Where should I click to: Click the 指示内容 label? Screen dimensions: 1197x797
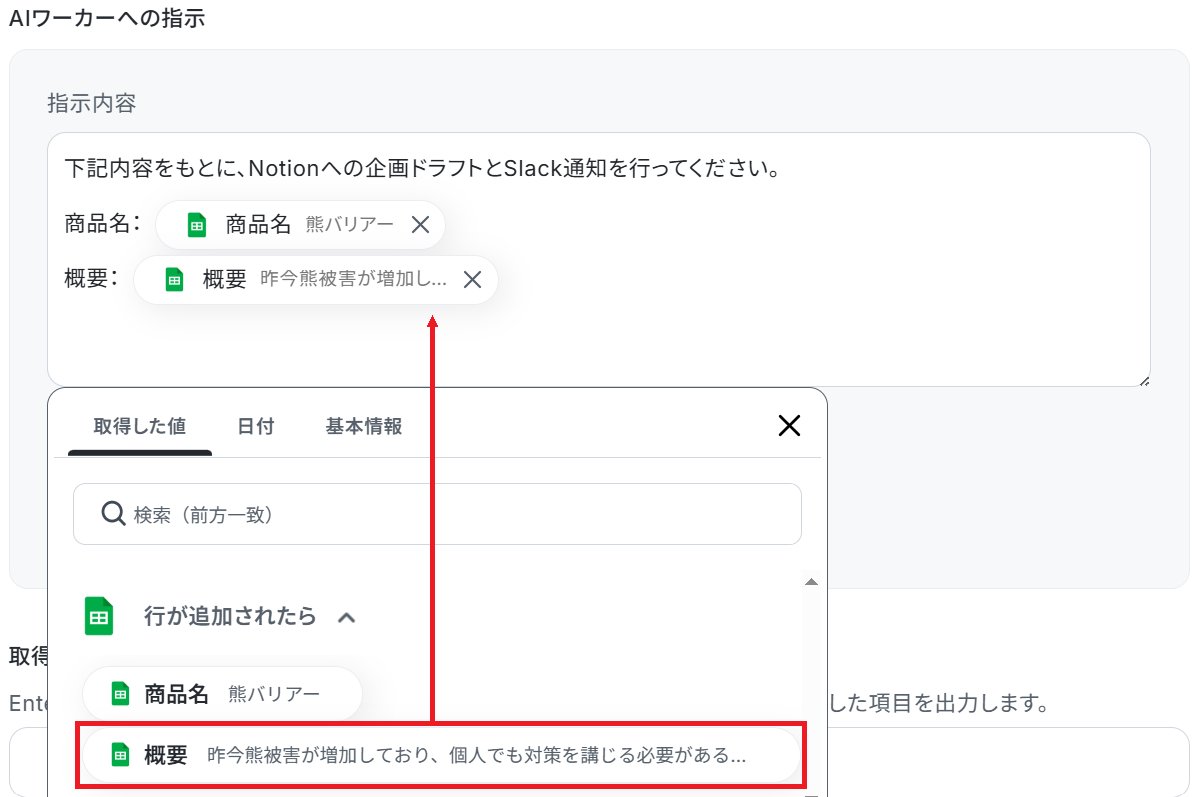coord(92,103)
